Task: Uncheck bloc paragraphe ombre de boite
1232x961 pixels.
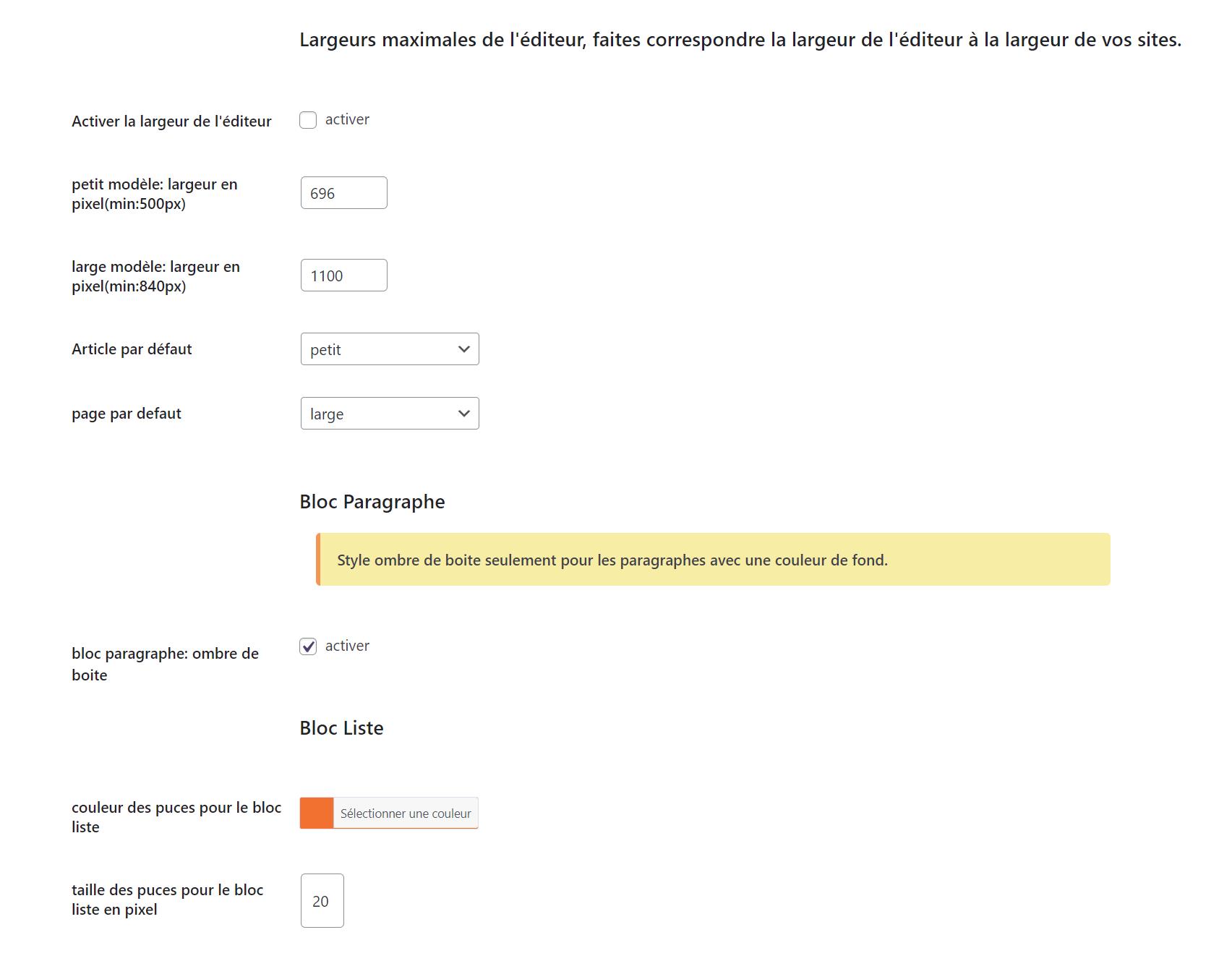Action: coord(308,646)
